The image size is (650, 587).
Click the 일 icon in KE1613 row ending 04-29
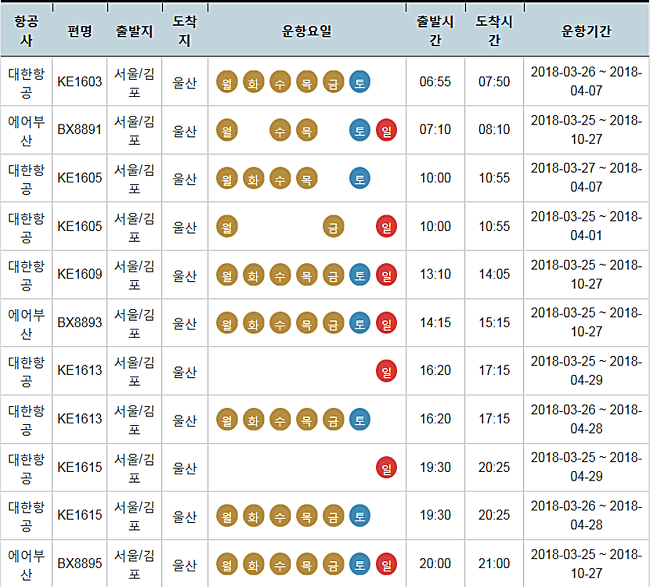click(x=386, y=371)
